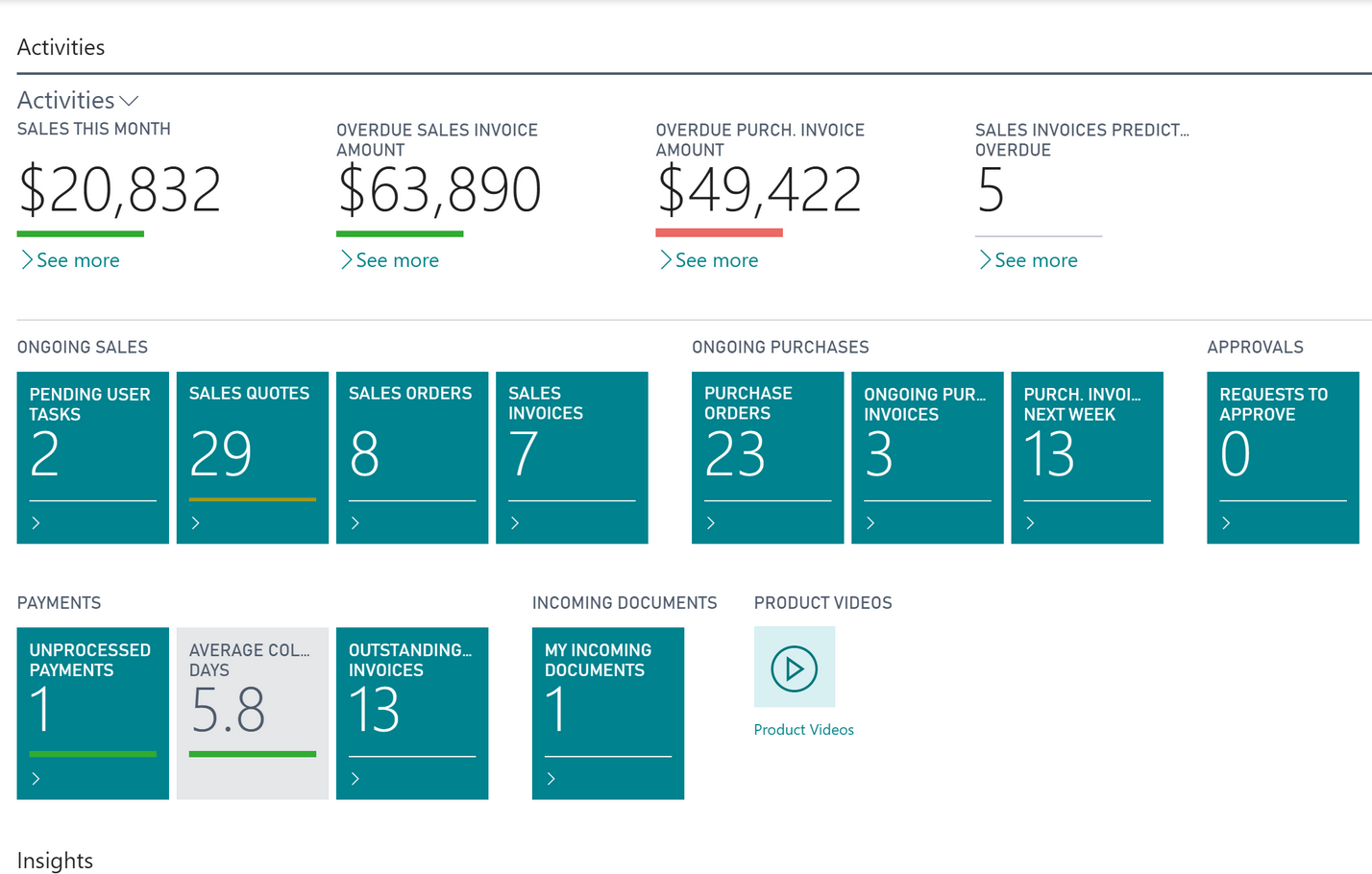Open the Sales Orders tile

coord(412,457)
